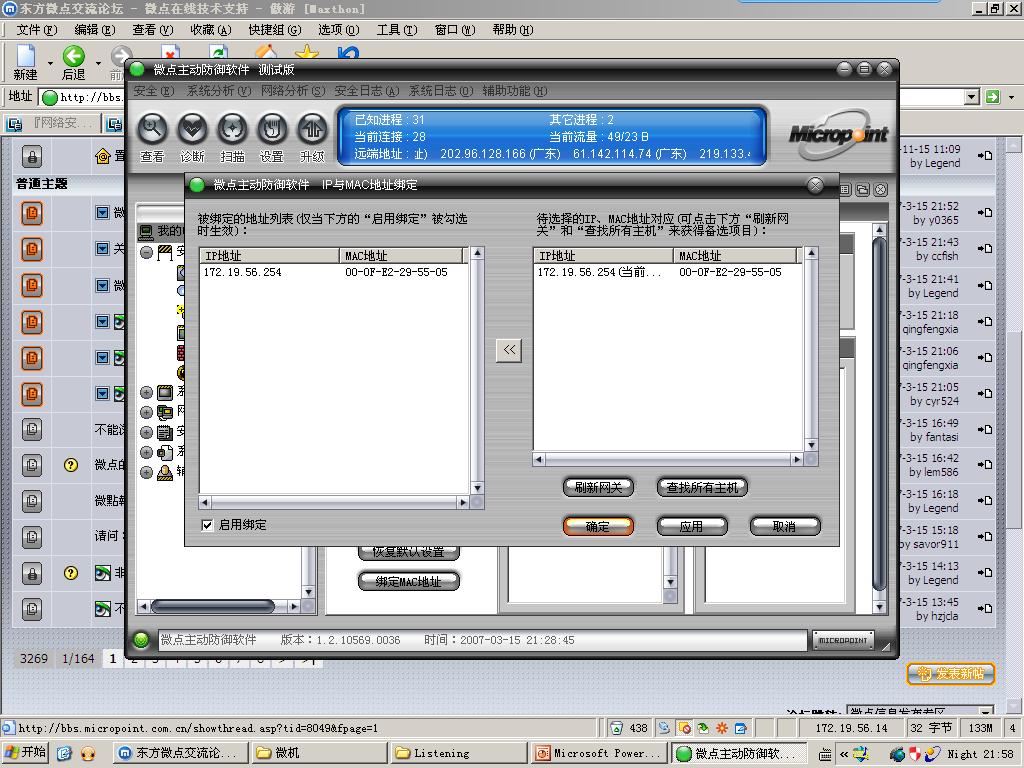Click the question mark icon beside 微点 thread

point(71,465)
